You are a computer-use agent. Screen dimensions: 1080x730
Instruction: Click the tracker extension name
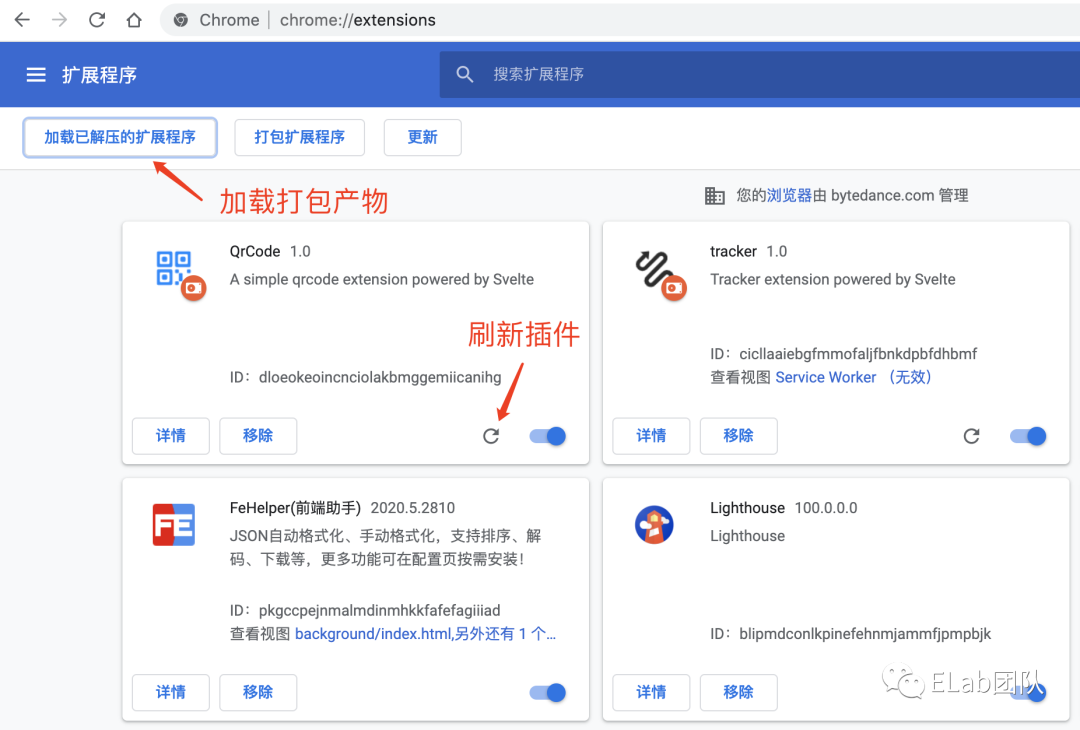click(x=734, y=251)
